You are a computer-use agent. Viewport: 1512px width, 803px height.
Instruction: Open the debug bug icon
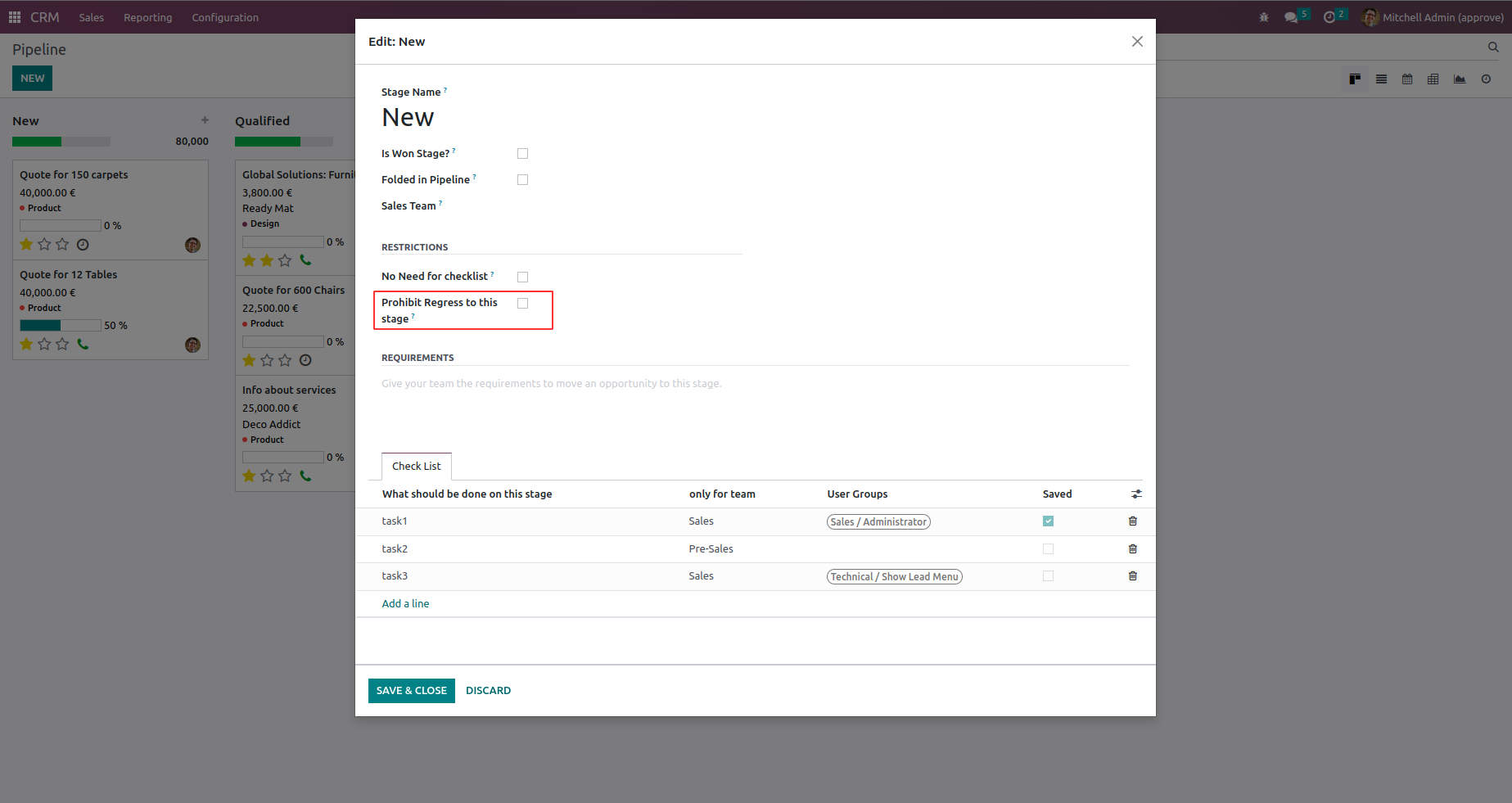(1264, 17)
